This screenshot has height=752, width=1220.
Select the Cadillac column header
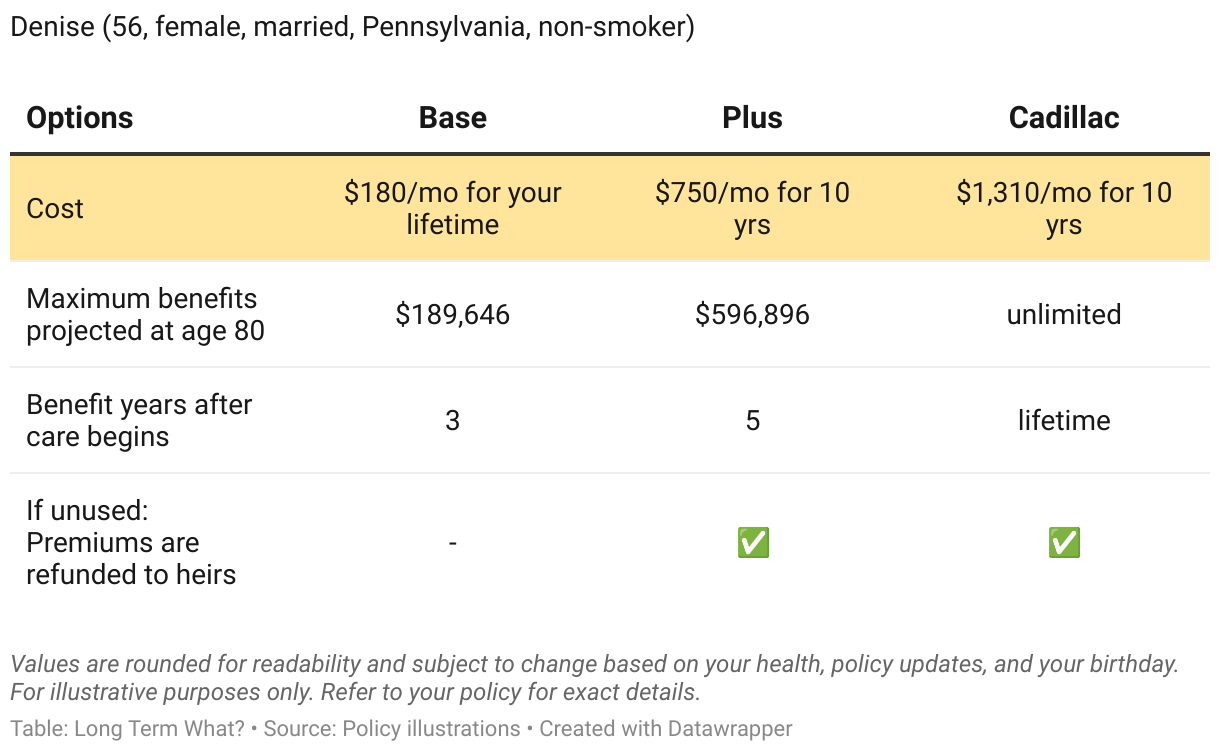pos(1064,118)
